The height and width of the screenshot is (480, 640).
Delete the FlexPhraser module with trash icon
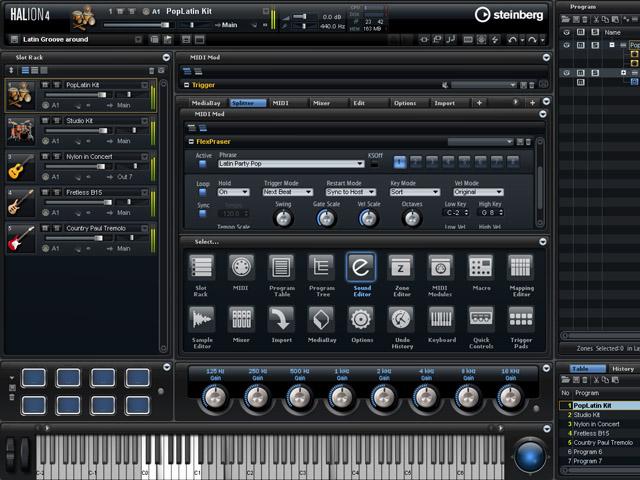coord(528,142)
